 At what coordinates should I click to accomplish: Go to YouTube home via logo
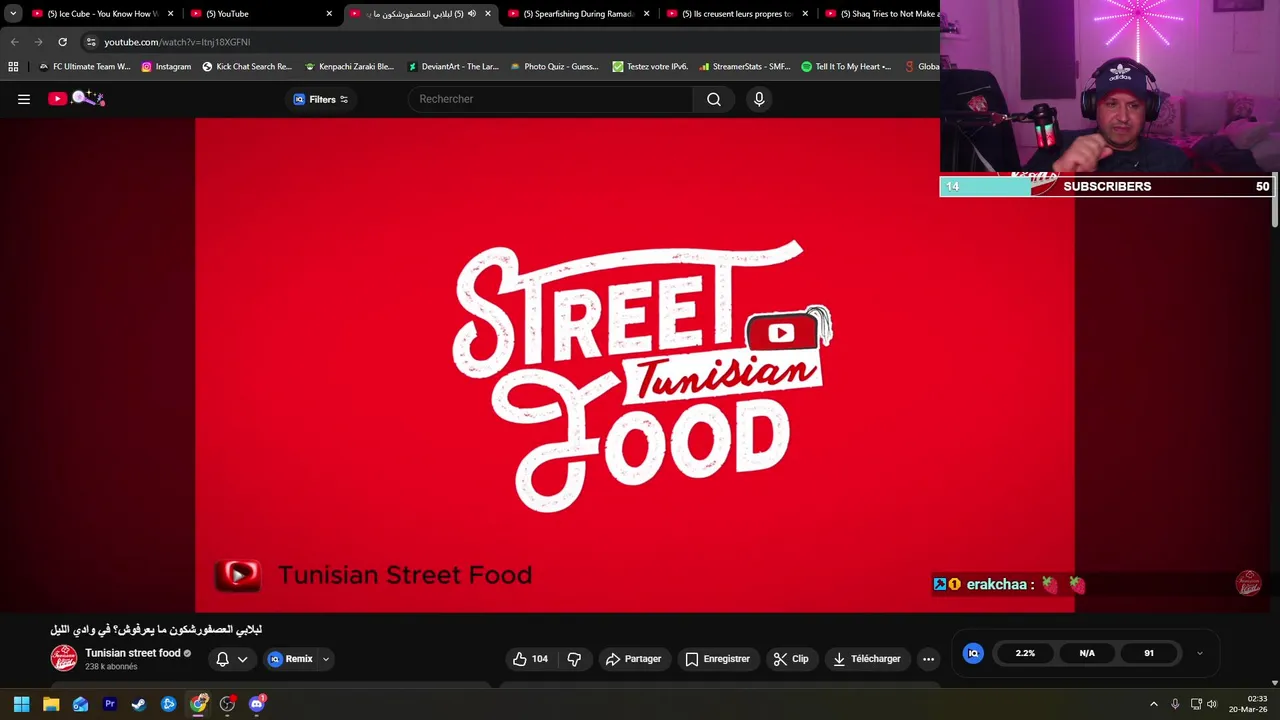[76, 98]
